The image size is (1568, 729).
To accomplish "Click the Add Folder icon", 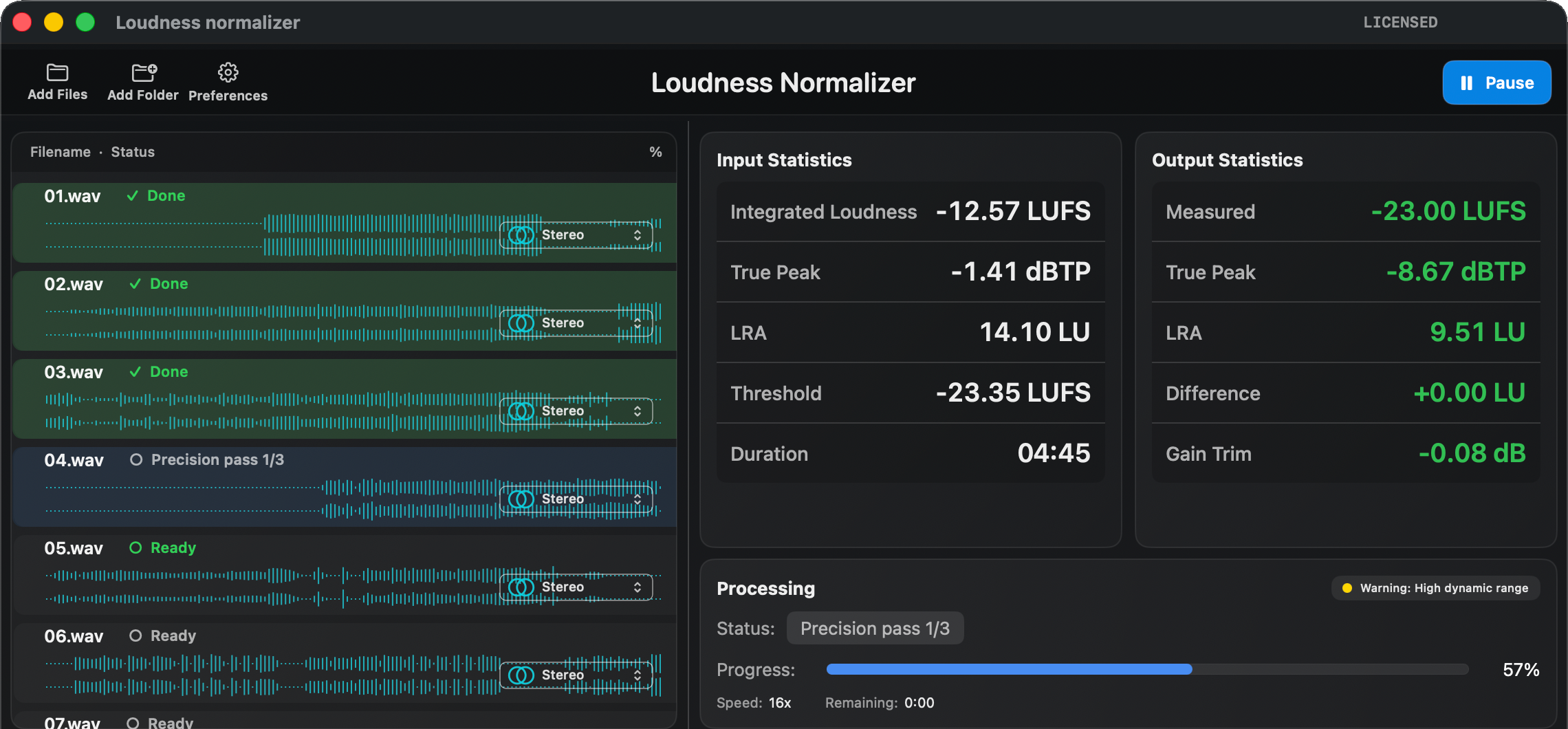I will (x=144, y=72).
